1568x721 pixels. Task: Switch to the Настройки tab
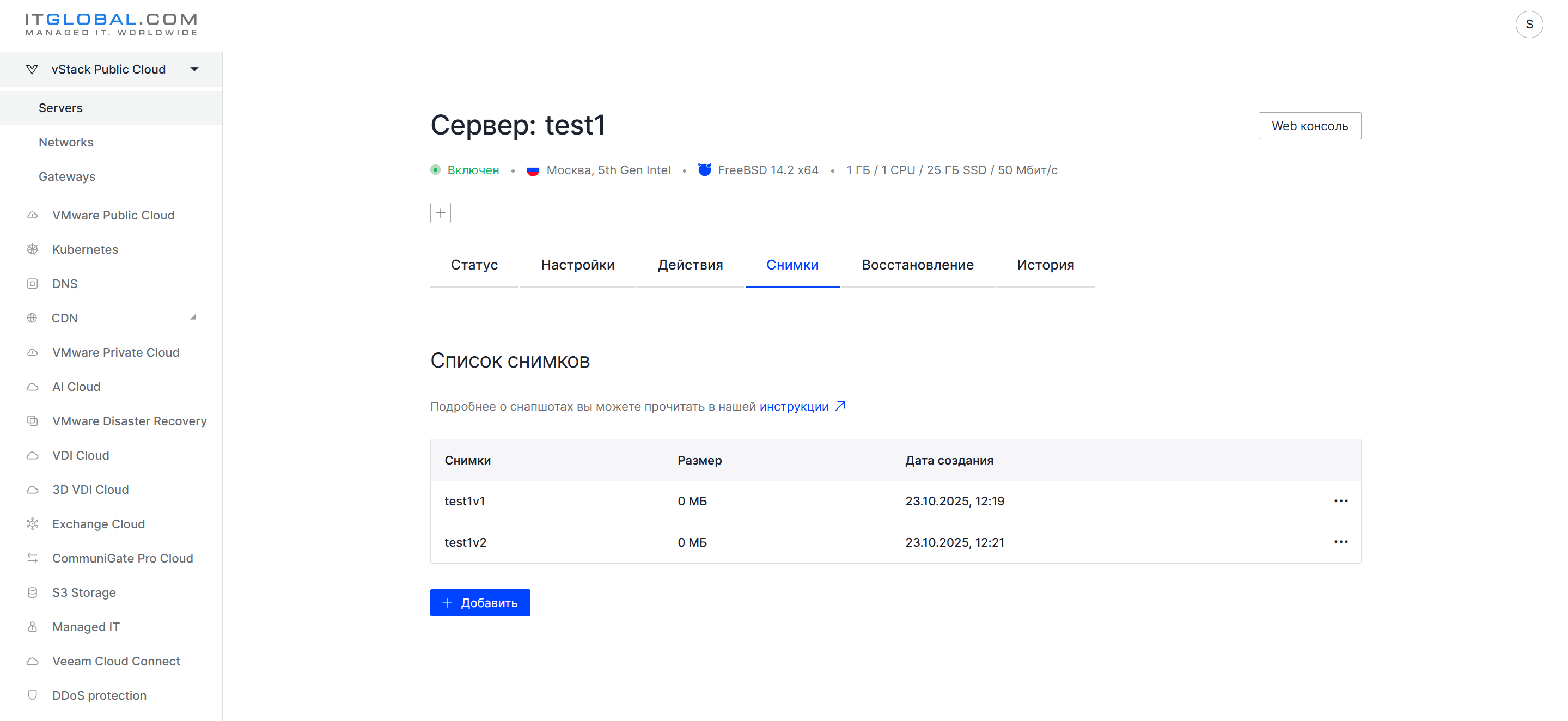click(578, 265)
